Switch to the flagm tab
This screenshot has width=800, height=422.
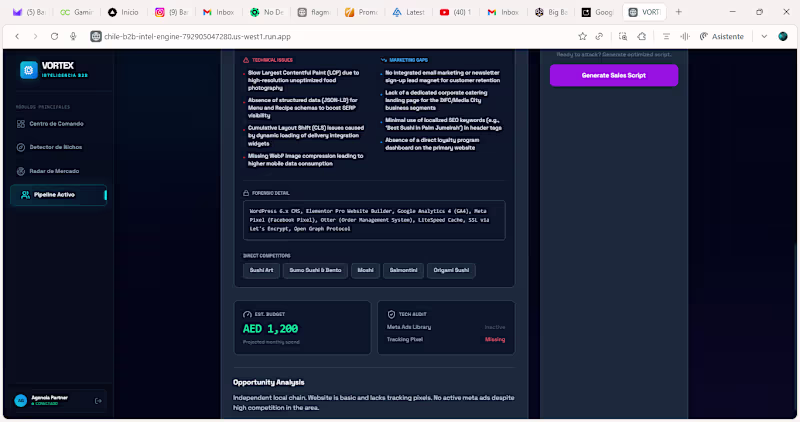[x=314, y=12]
